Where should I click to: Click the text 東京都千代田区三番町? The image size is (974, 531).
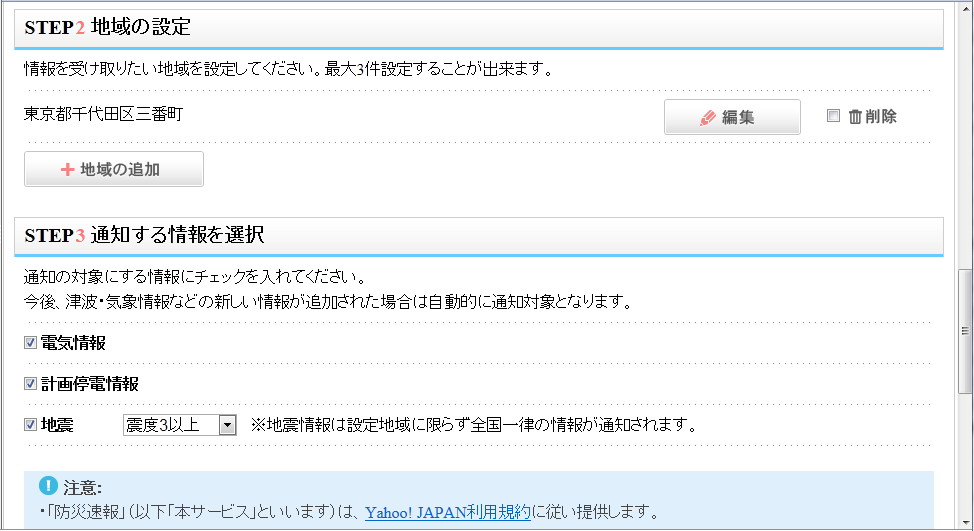click(103, 114)
